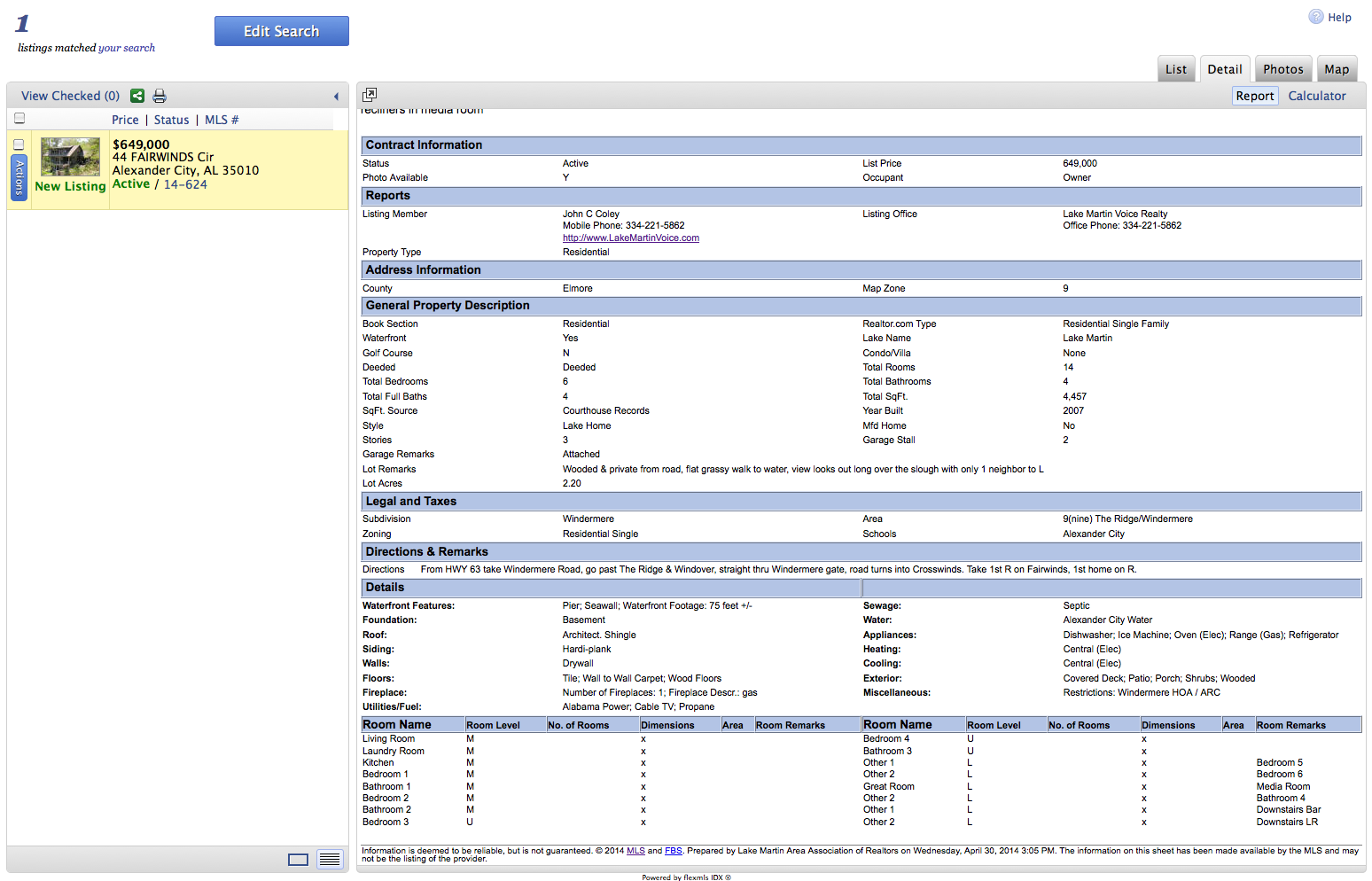Click the listing house photo thumbnail
Screen dimensions: 1372x881
[x=70, y=157]
